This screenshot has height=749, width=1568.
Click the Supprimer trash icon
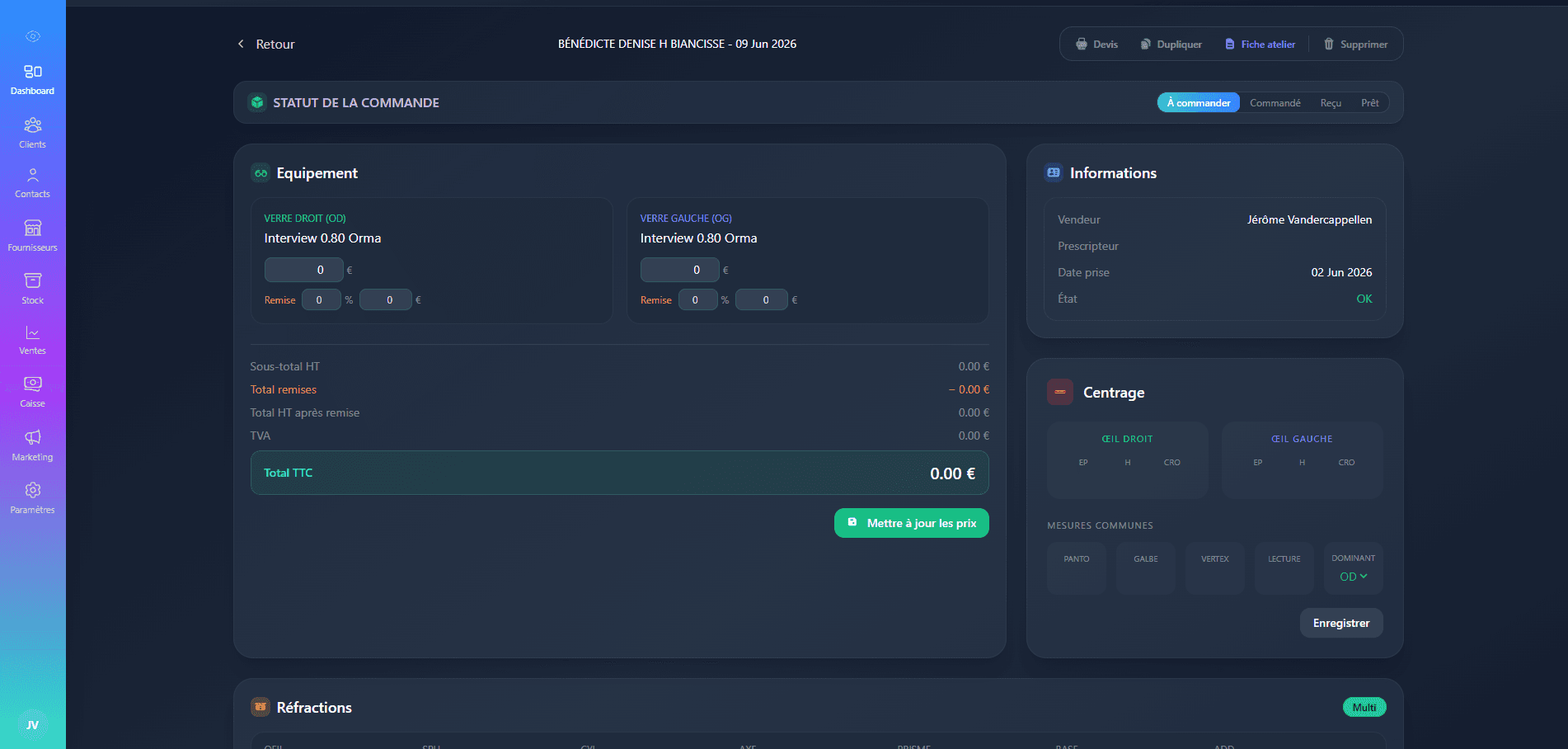pos(1328,45)
